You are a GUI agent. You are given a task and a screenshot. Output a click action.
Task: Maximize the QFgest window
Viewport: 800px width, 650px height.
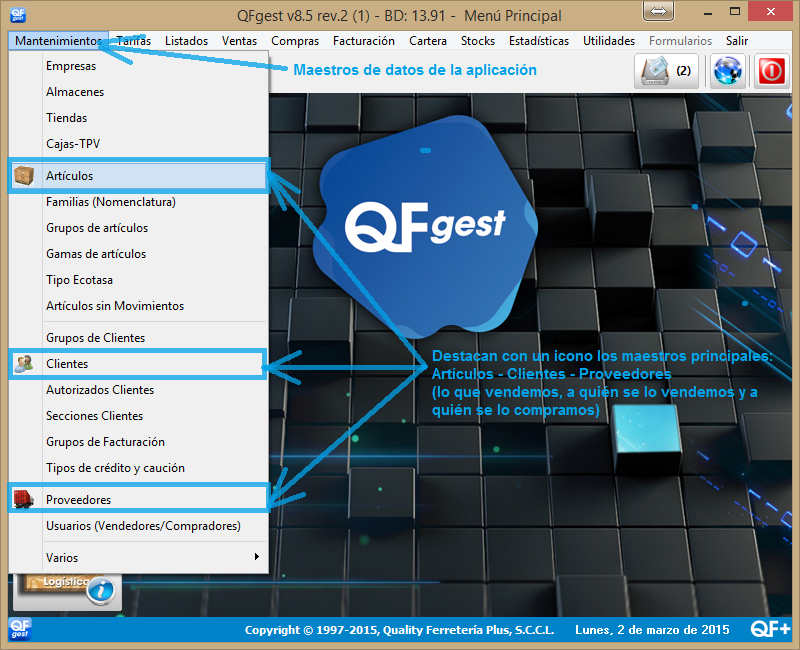pyautogui.click(x=735, y=11)
